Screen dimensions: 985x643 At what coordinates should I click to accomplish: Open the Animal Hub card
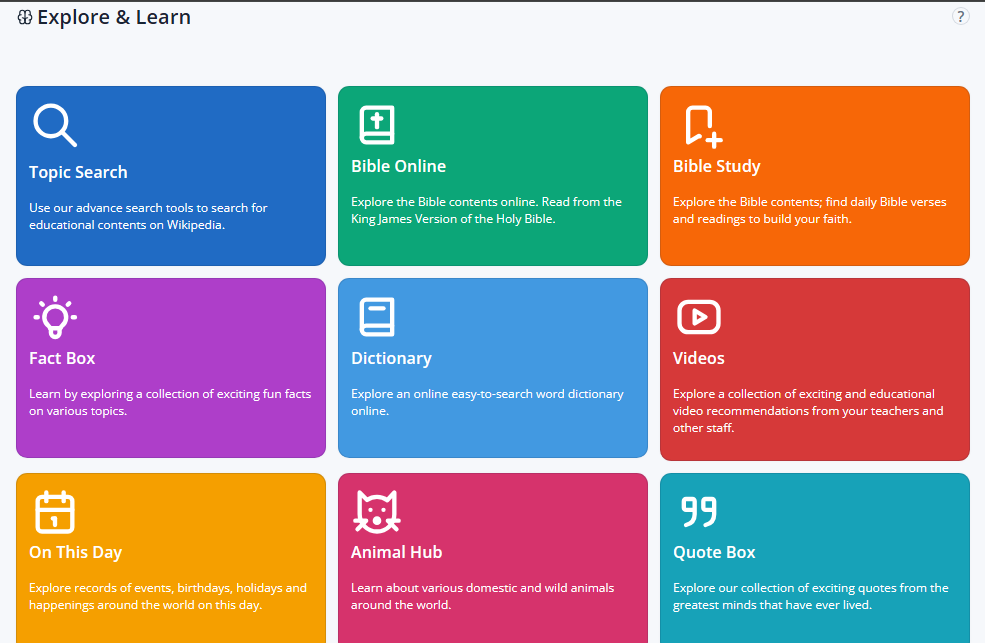(x=492, y=560)
